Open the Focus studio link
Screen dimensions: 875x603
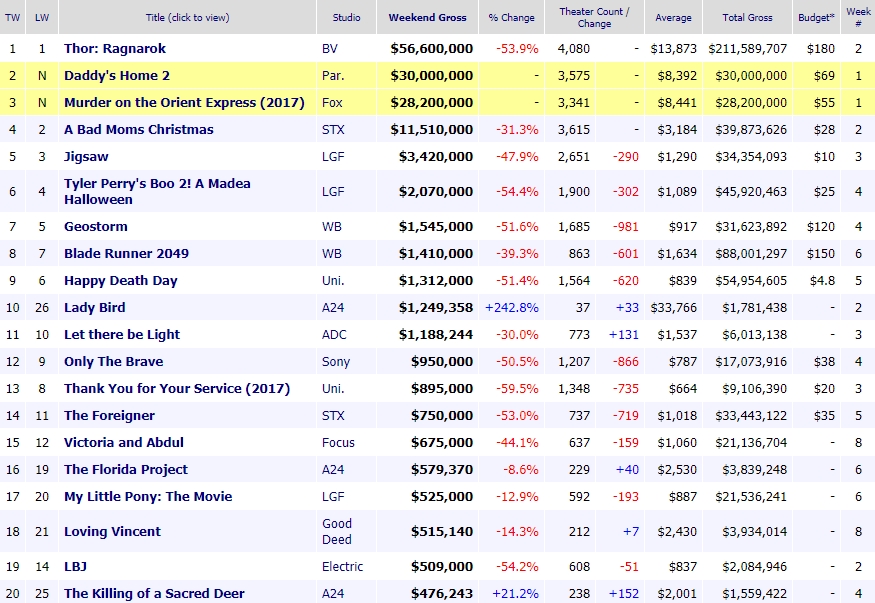tap(338, 442)
